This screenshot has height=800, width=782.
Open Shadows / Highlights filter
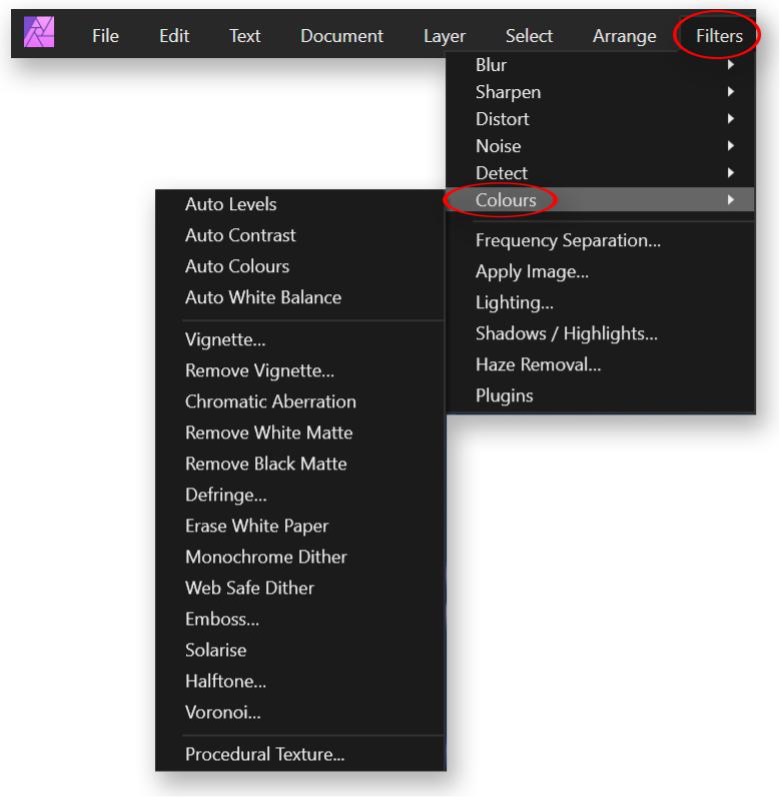[568, 334]
